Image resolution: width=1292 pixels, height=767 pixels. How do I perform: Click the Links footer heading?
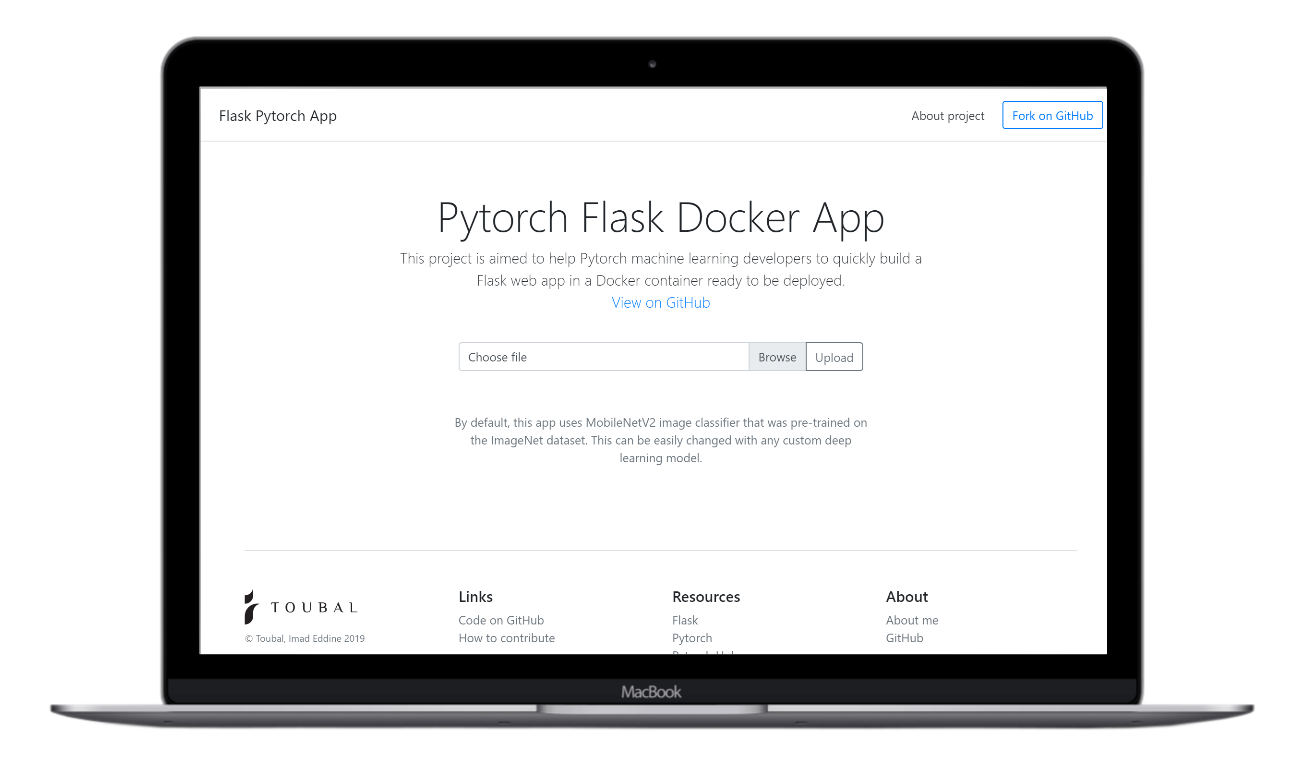[476, 597]
